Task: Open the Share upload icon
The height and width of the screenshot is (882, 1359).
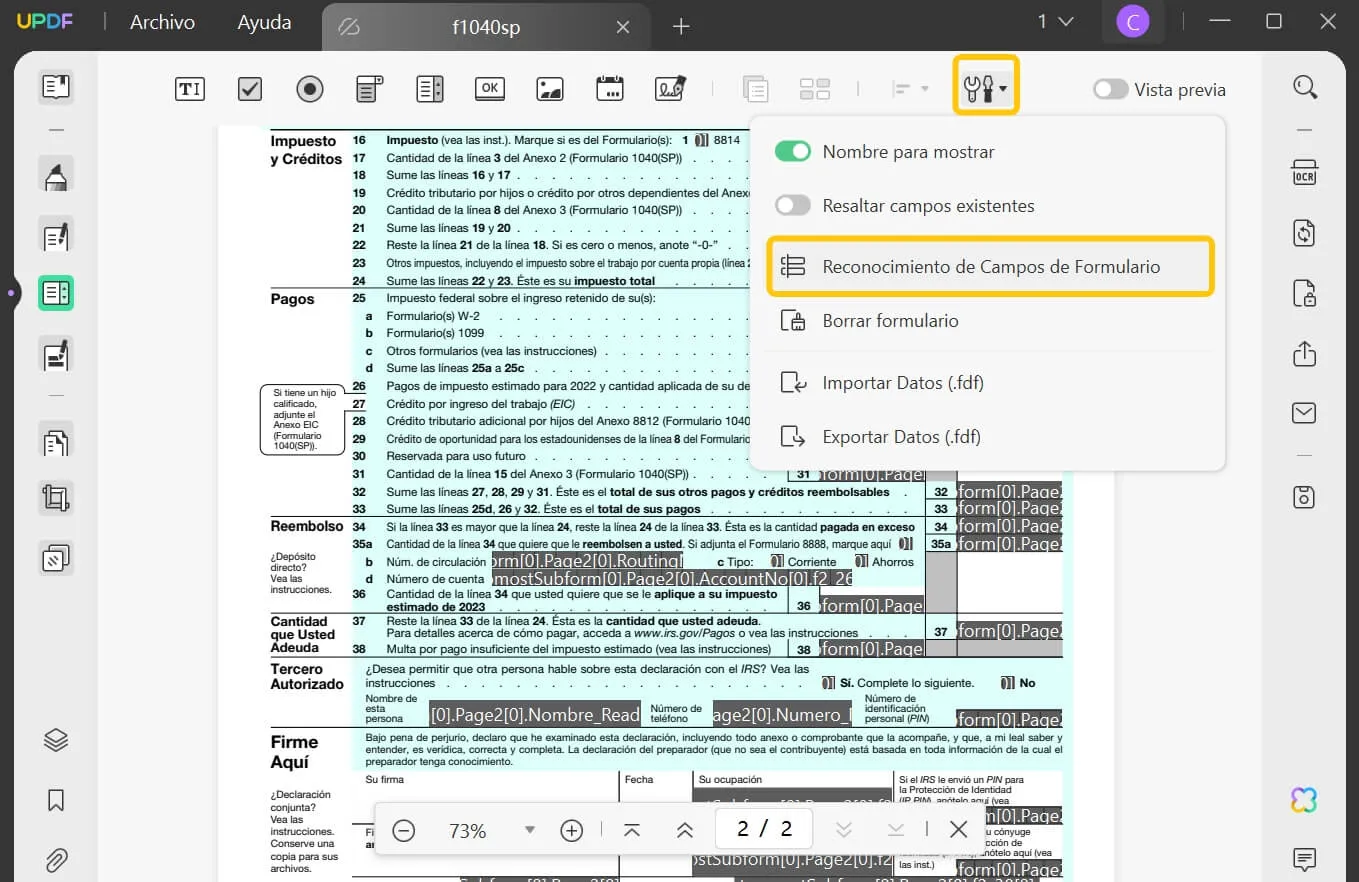Action: coord(1304,353)
